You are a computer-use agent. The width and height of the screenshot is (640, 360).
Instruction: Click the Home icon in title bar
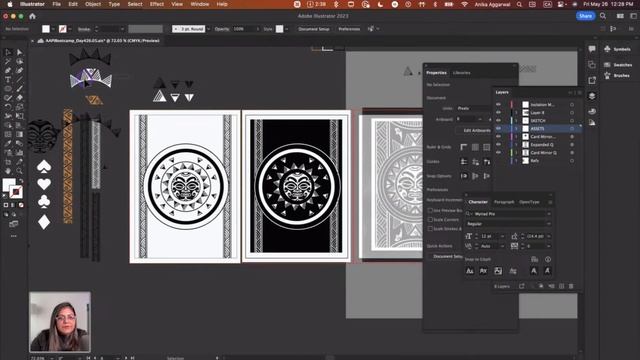pos(32,16)
